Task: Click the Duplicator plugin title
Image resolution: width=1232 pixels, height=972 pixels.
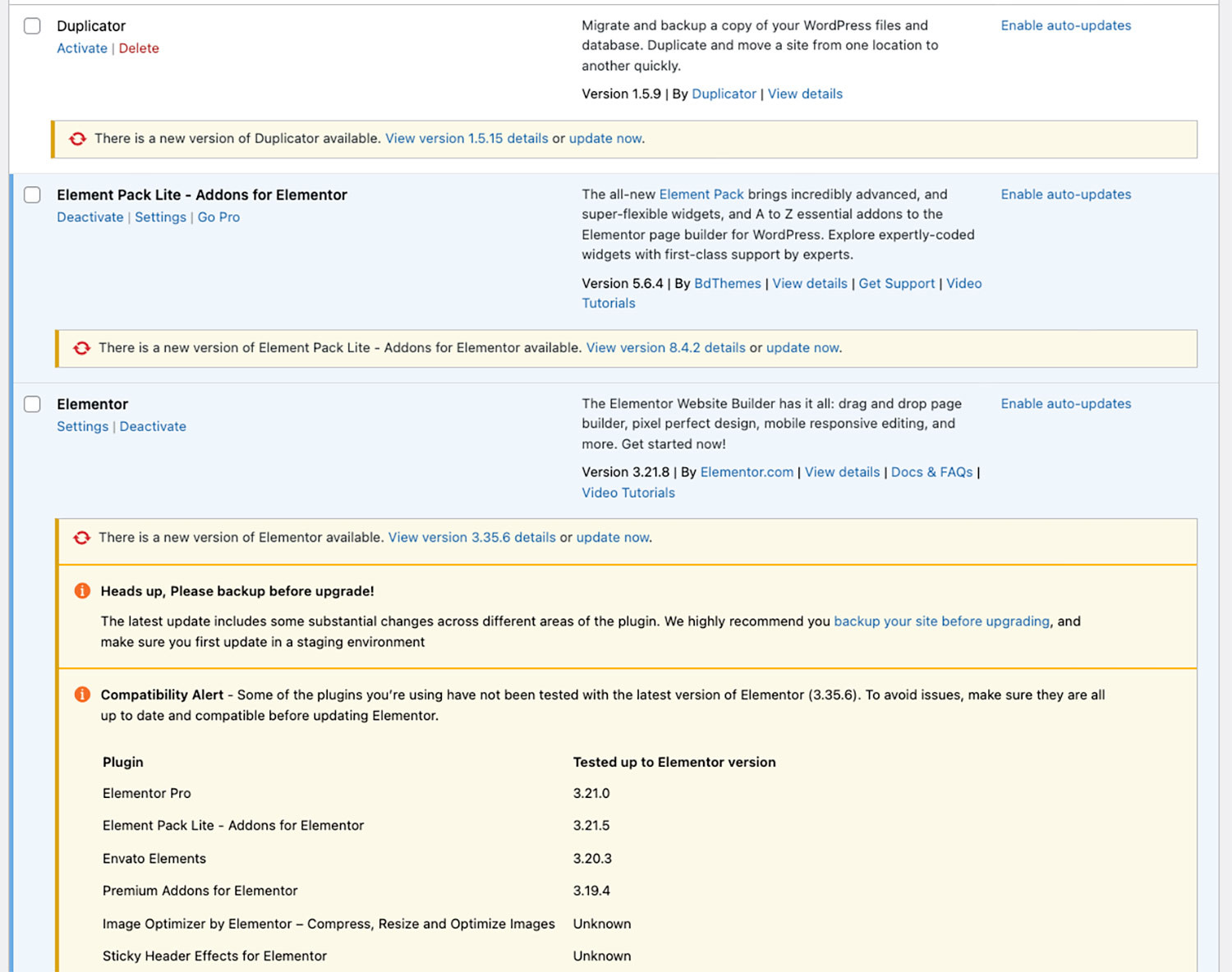Action: (91, 26)
